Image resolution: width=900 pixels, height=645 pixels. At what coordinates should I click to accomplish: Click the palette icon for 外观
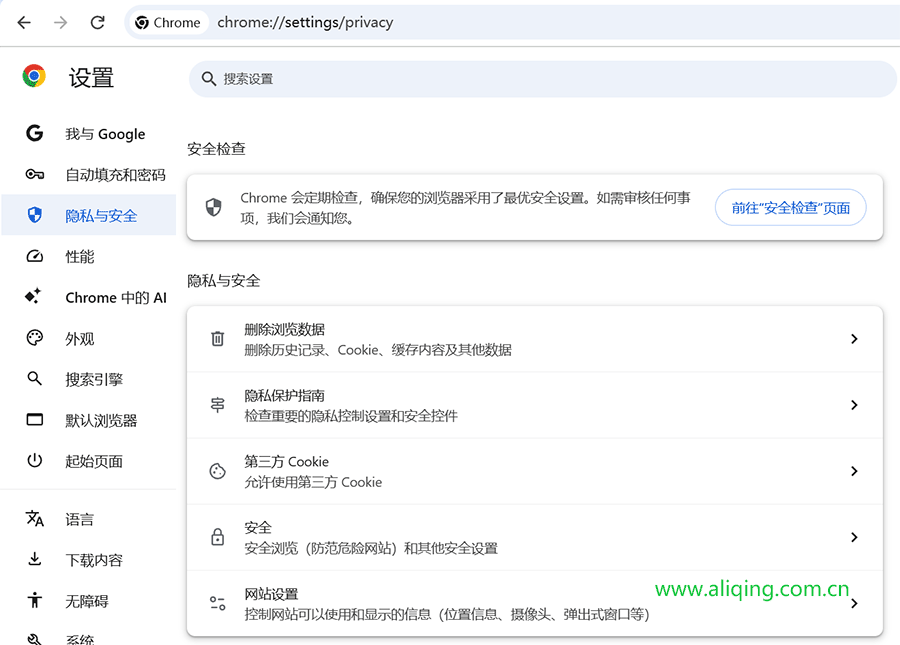pyautogui.click(x=34, y=338)
